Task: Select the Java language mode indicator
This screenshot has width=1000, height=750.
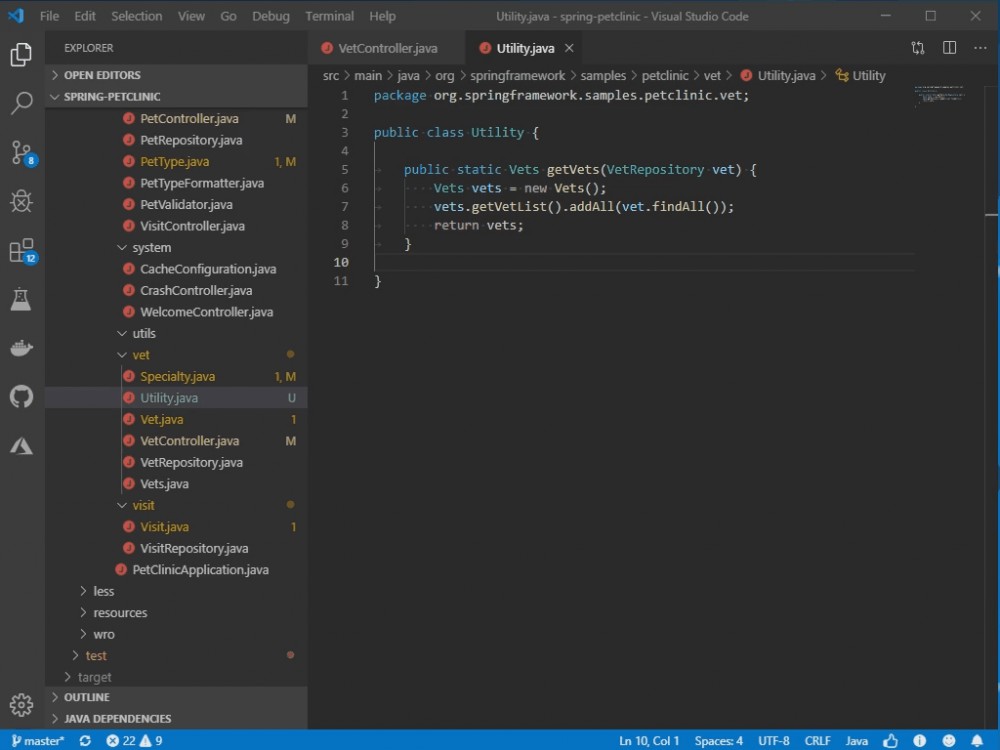Action: point(856,741)
